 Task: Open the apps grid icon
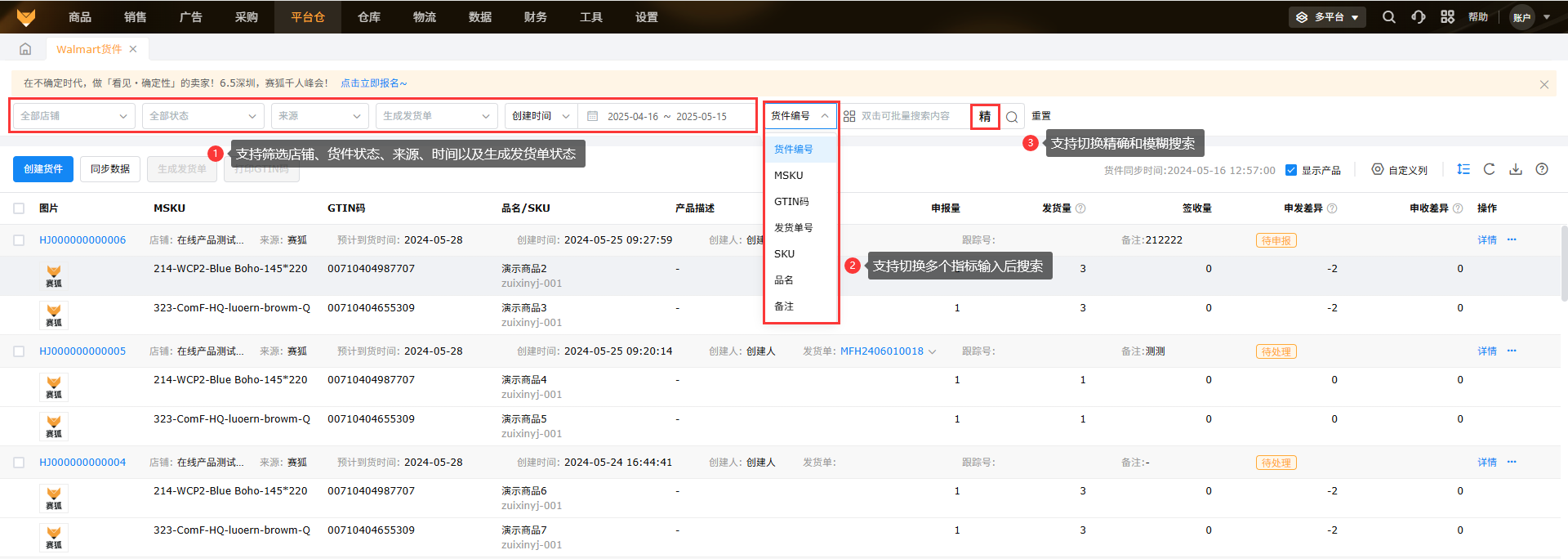(x=1447, y=17)
